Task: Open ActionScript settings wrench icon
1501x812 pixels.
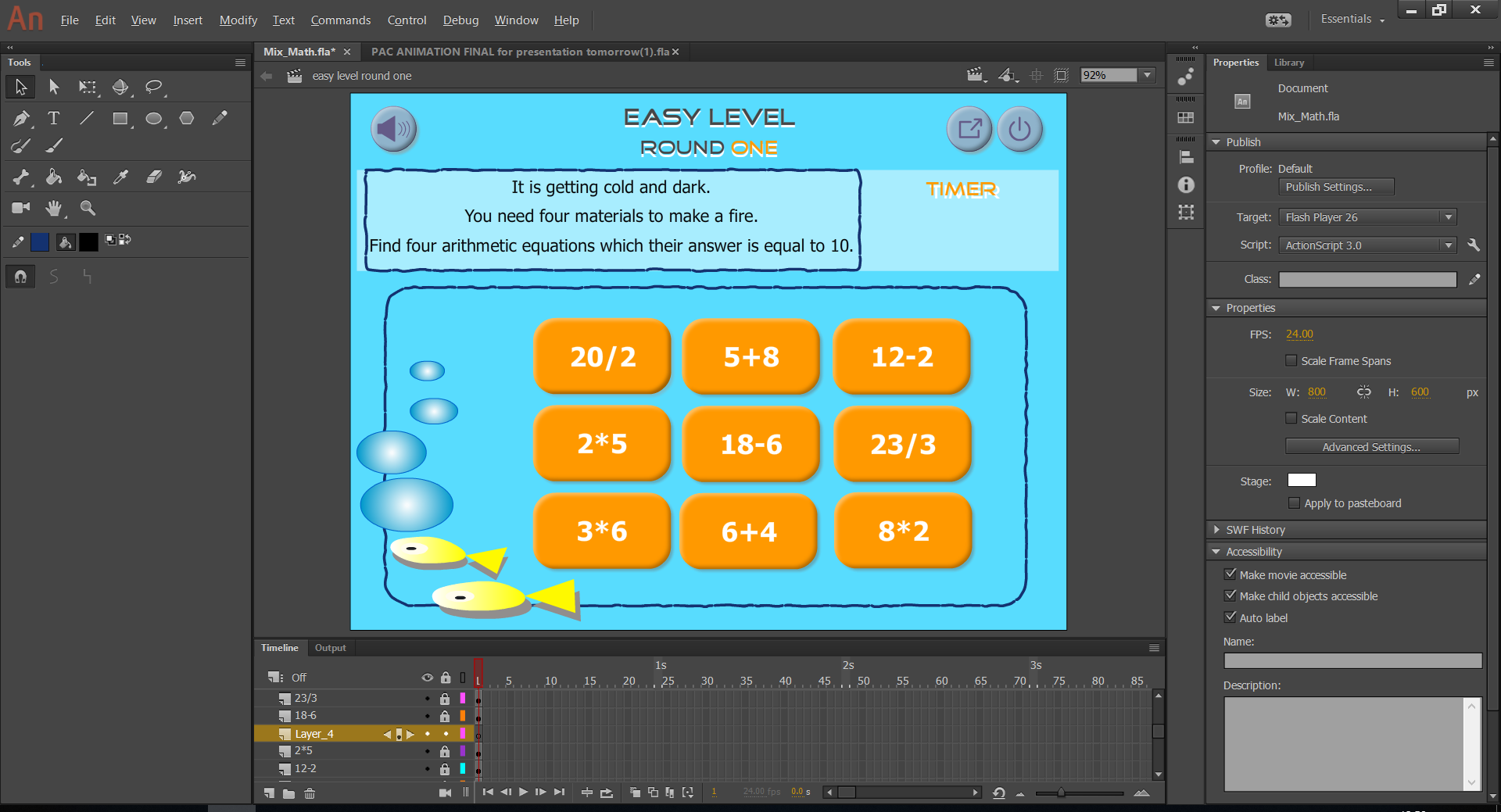Action: coord(1474,245)
